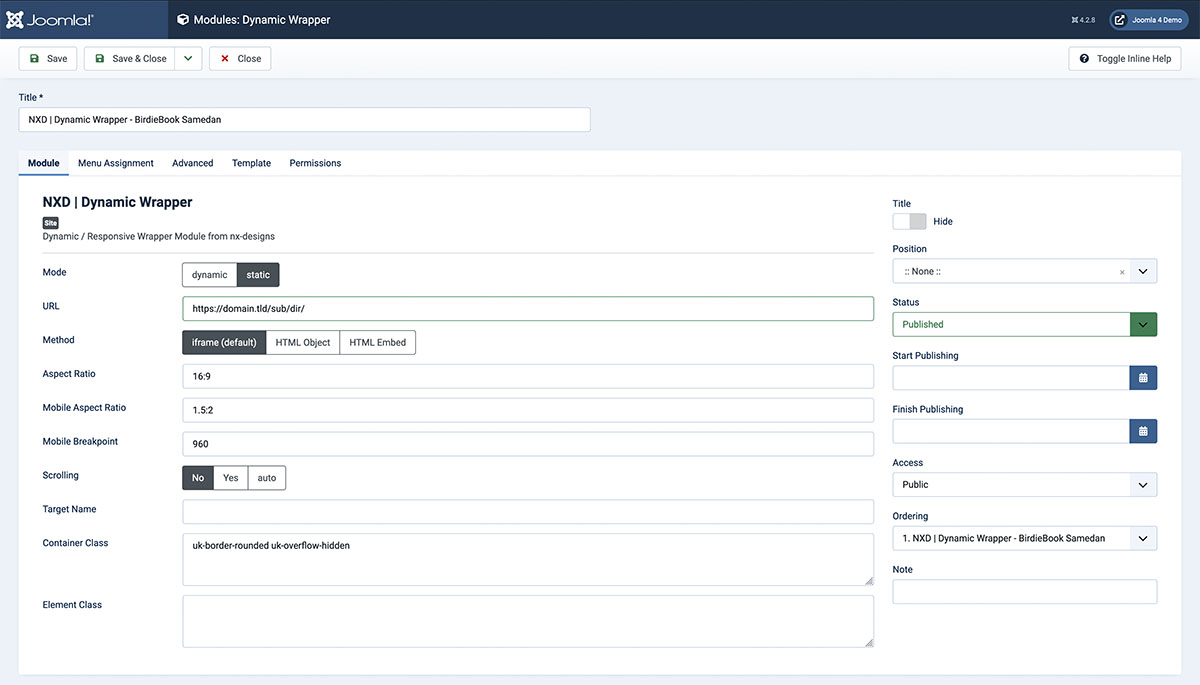Click inside the Note field
This screenshot has height=685, width=1200.
1024,591
